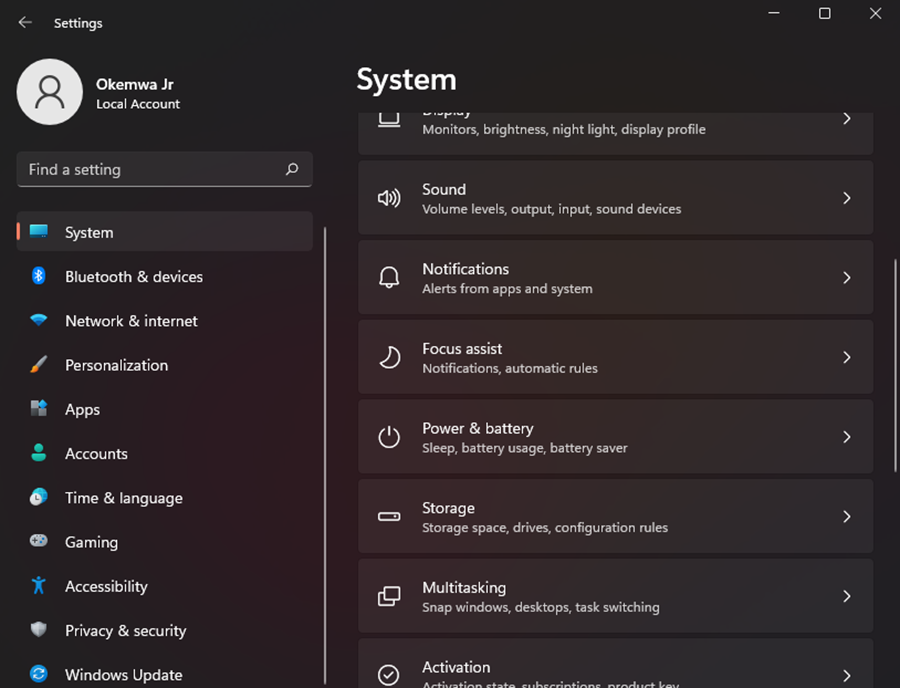Select the Windows Update icon in sidebar

click(37, 674)
